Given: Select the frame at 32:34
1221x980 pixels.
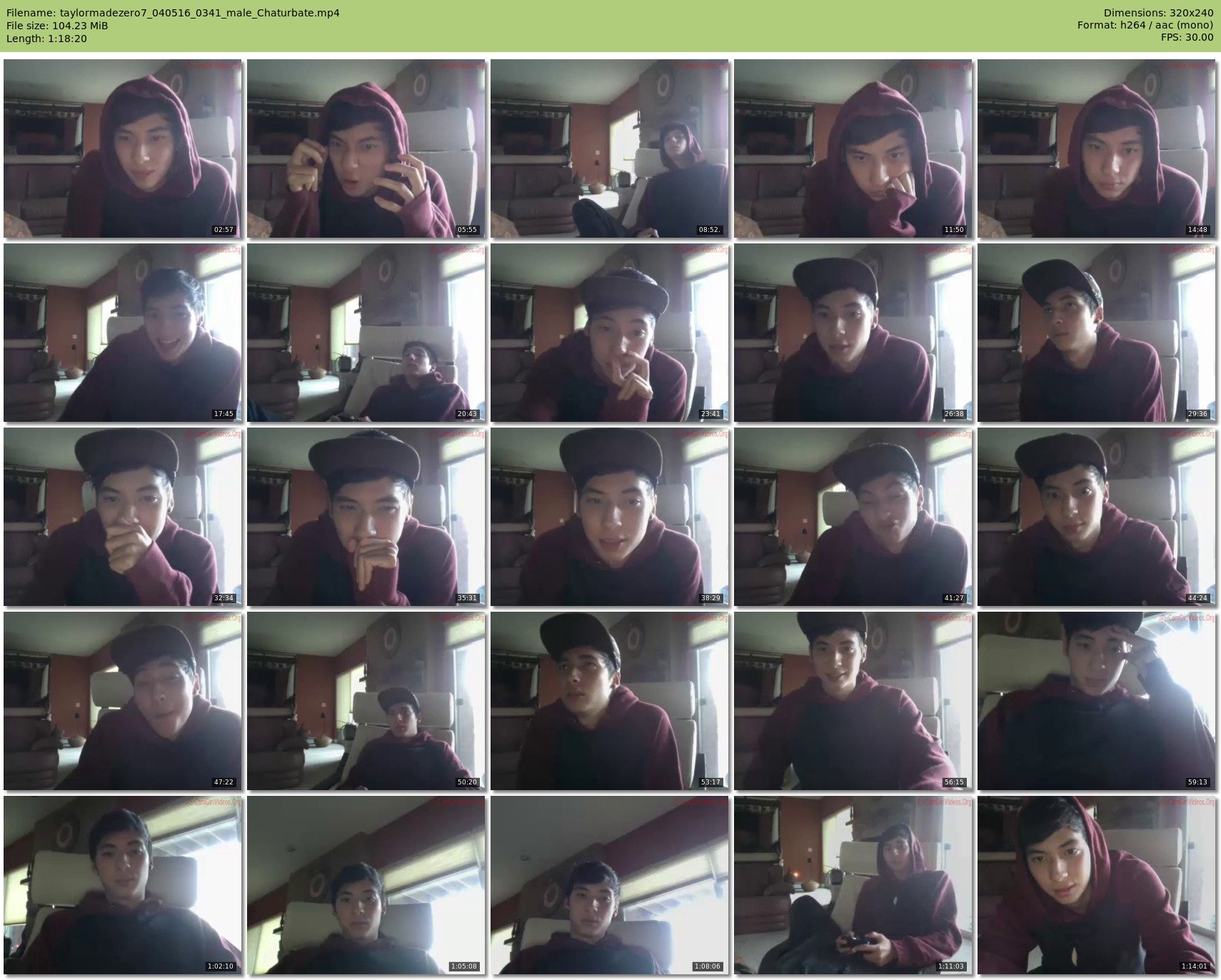Looking at the screenshot, I should [x=123, y=517].
